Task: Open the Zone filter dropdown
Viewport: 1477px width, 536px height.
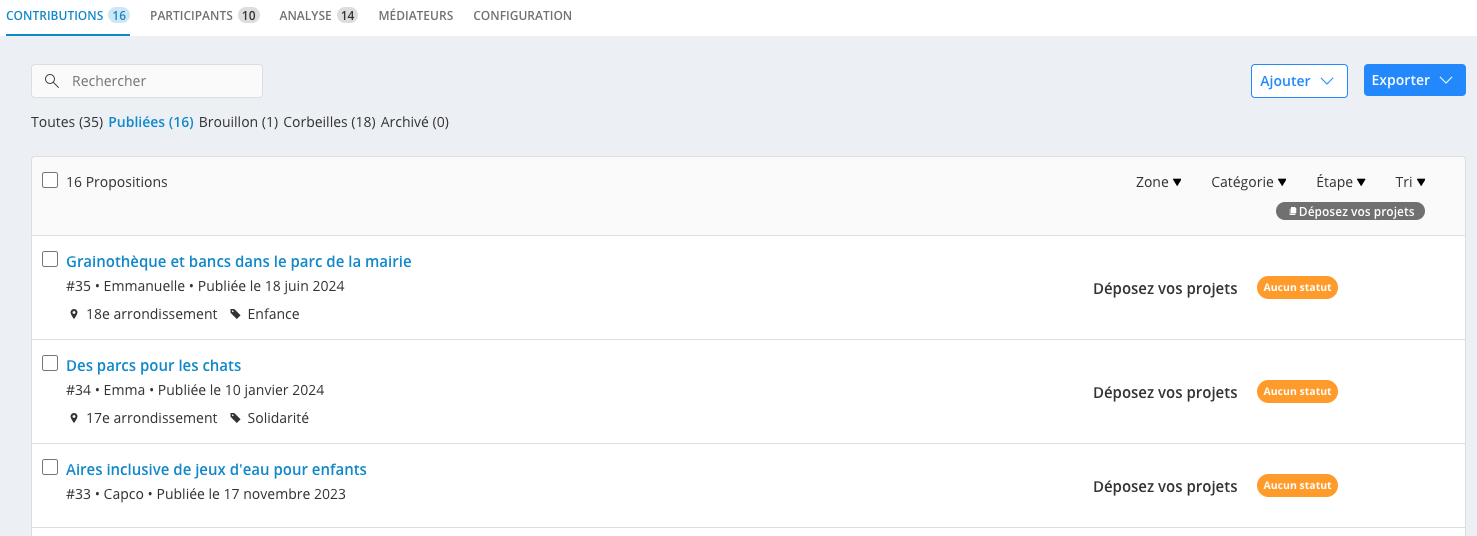Action: (1159, 182)
